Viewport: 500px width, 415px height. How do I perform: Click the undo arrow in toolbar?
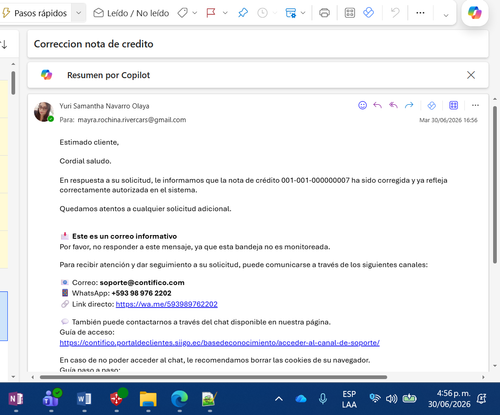[395, 13]
